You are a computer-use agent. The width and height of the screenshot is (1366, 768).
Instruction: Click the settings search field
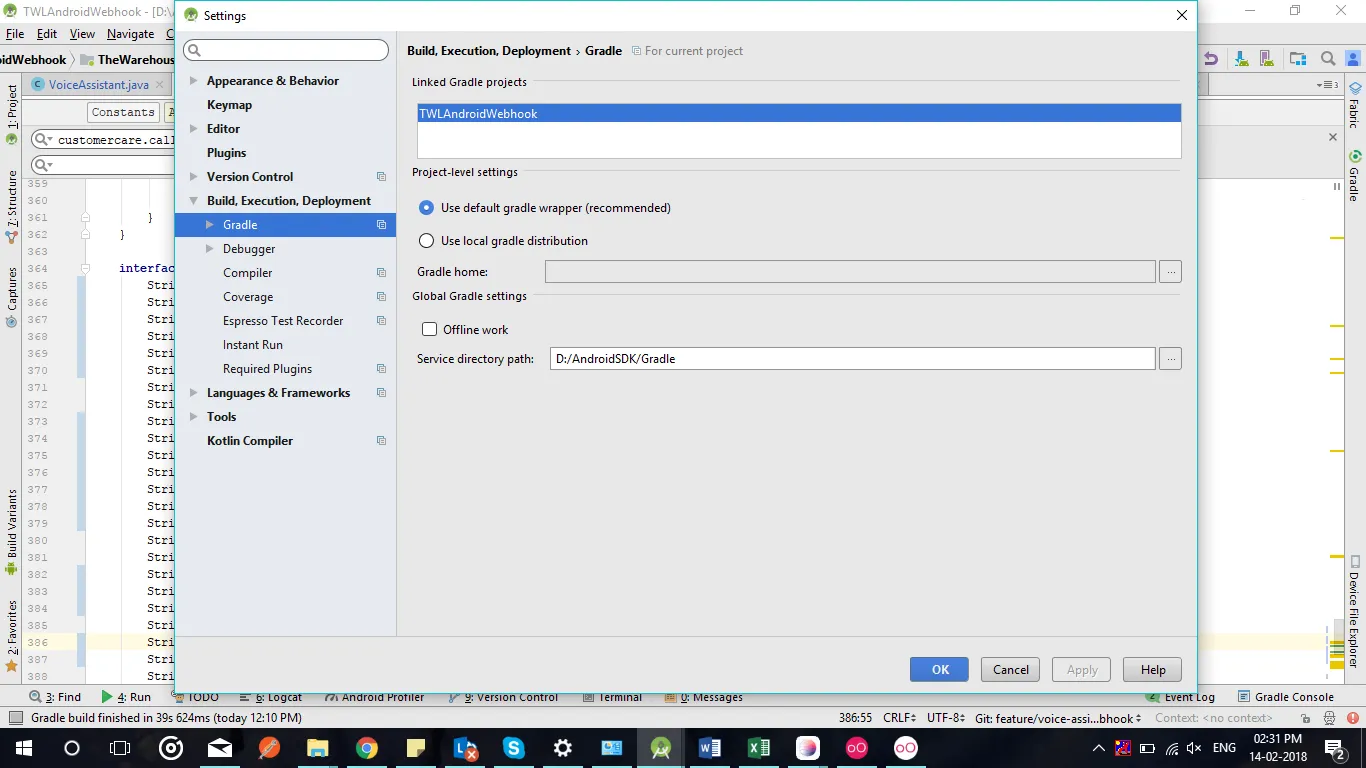(286, 50)
